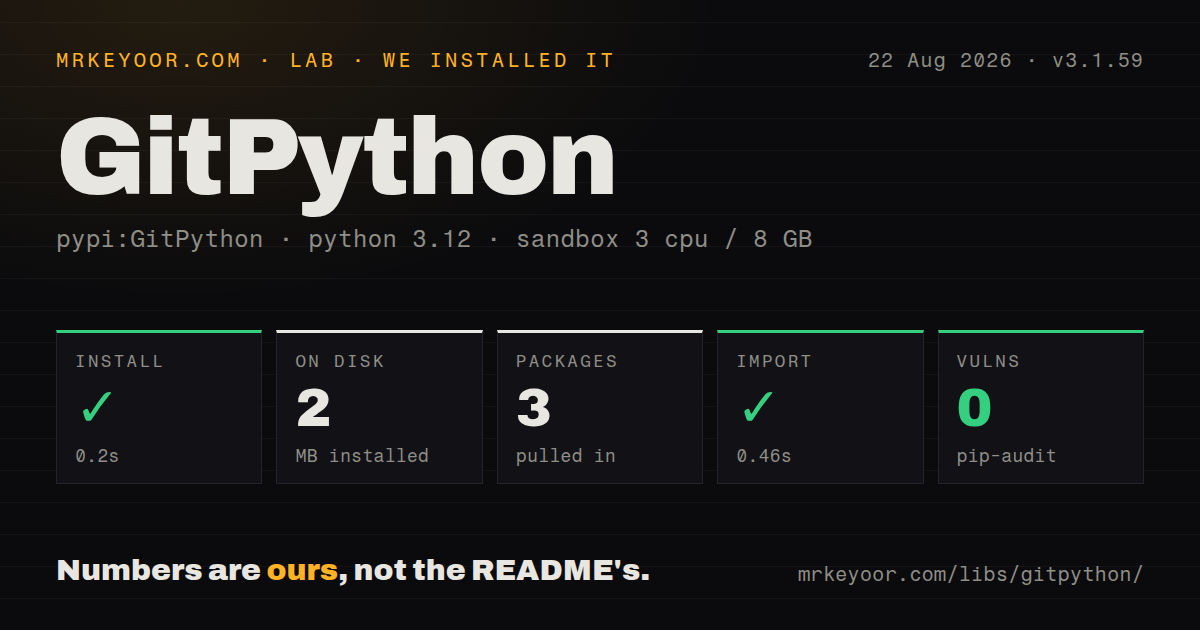Click the 'ON DISK' card label
Screen dimensions: 1200x630
click(340, 362)
